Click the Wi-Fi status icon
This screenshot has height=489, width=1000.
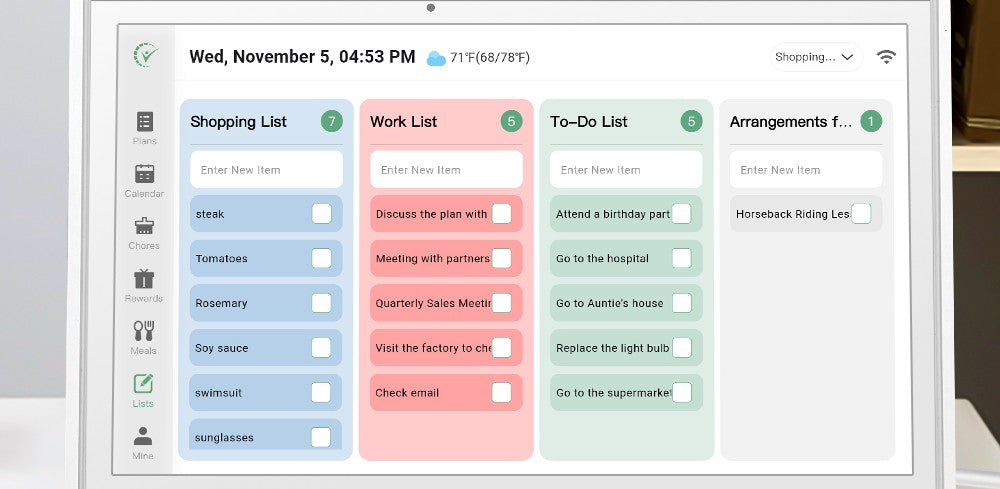[886, 57]
